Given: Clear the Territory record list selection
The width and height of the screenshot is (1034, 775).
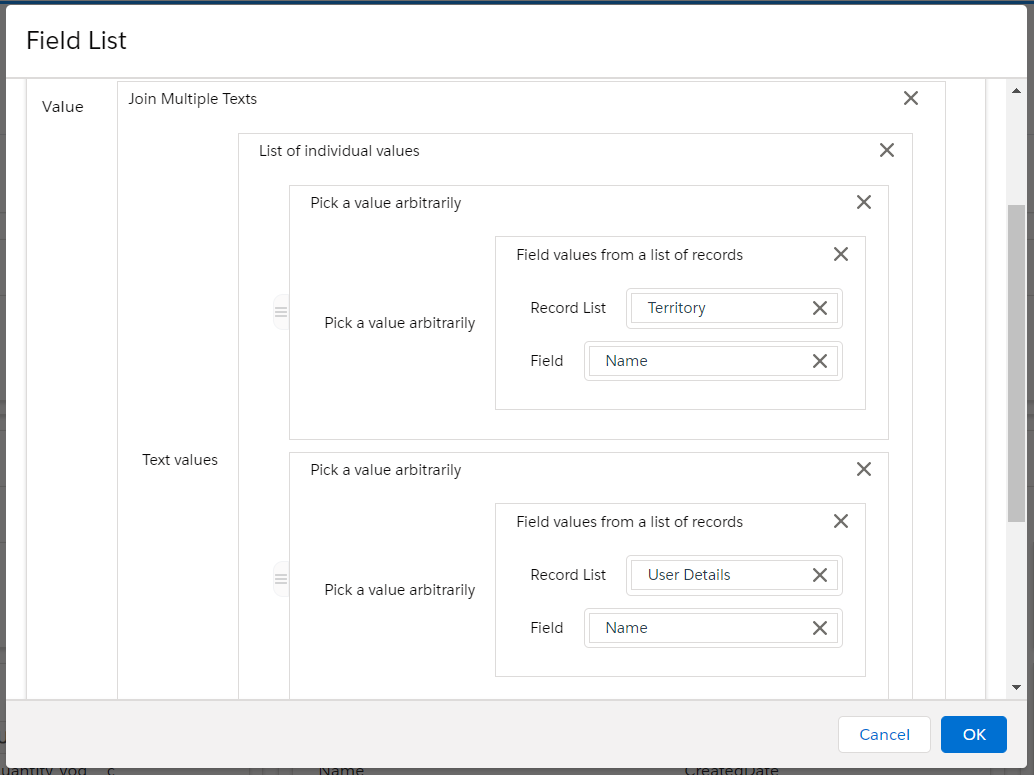Looking at the screenshot, I should (819, 308).
